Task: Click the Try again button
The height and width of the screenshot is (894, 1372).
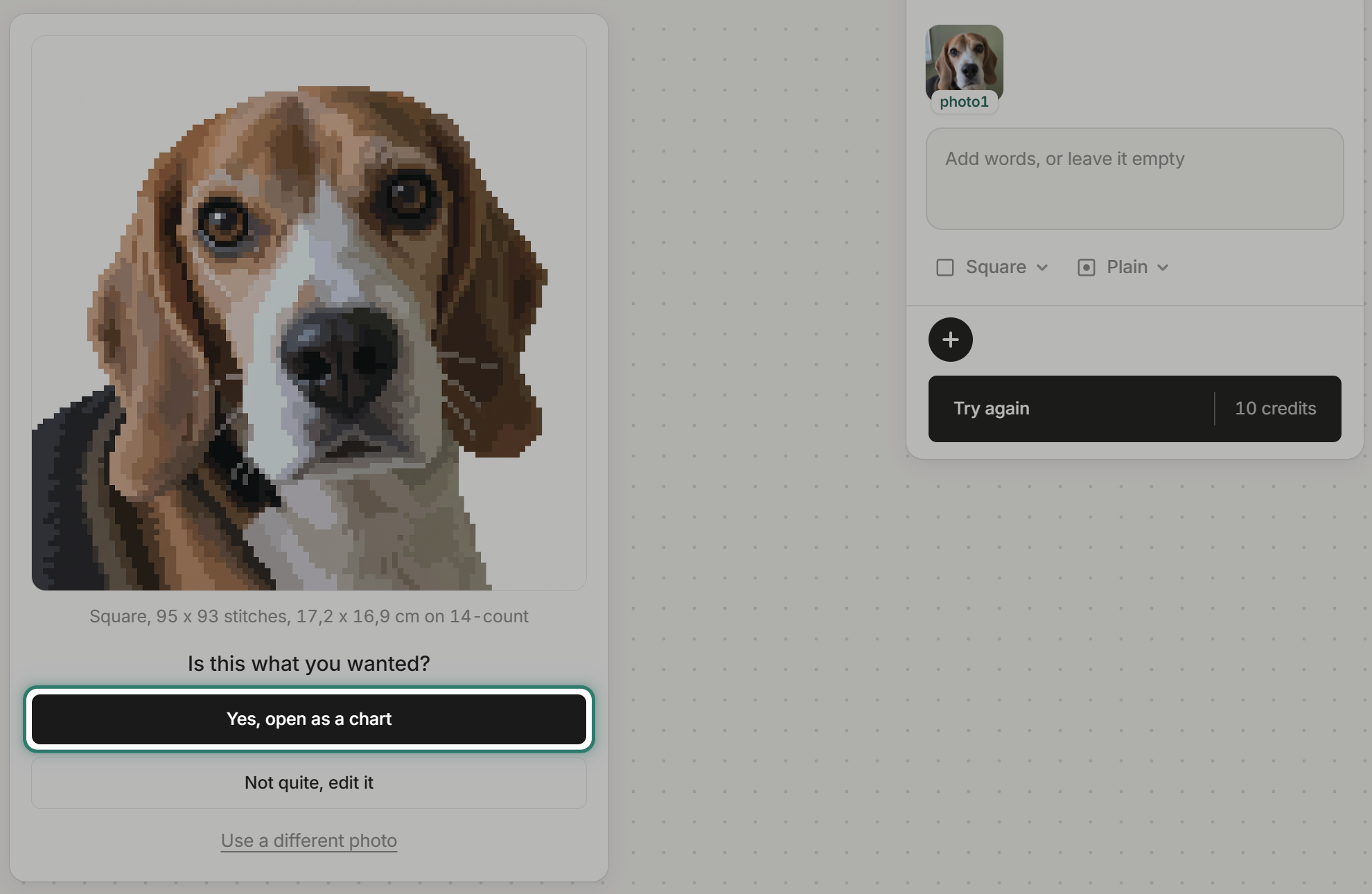Action: [1134, 409]
